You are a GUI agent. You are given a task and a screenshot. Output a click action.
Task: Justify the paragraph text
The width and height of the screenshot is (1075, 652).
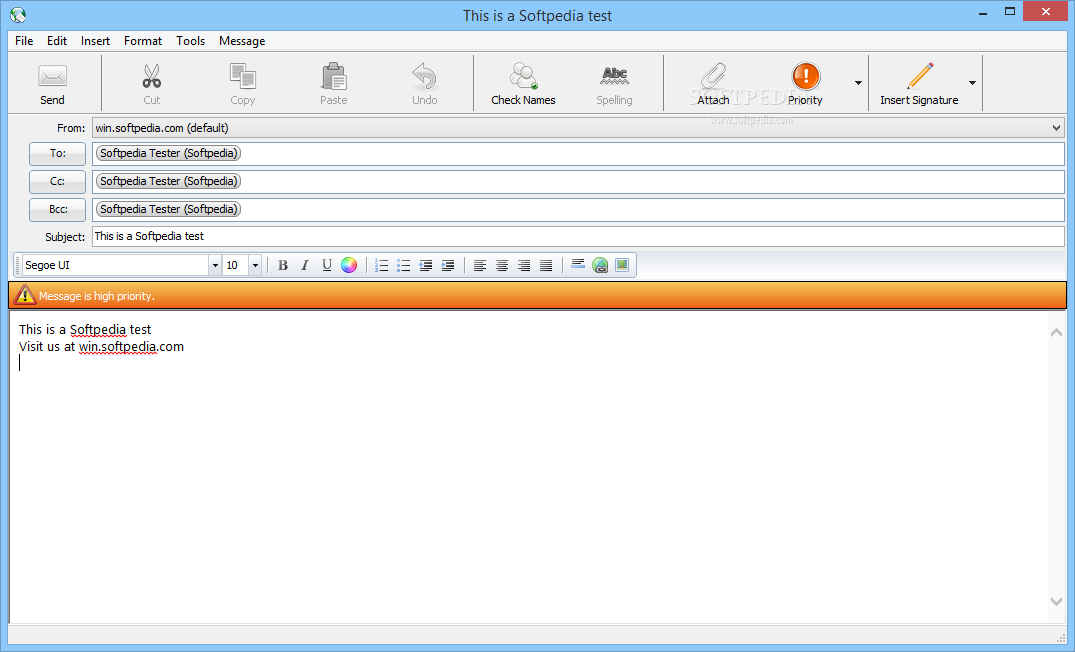point(546,265)
